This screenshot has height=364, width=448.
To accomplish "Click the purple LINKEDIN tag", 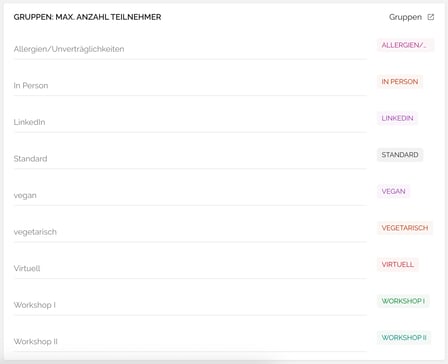I will 397,118.
